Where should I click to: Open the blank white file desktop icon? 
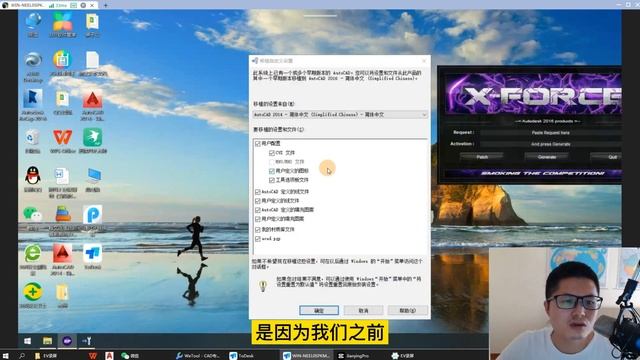(x=93, y=60)
